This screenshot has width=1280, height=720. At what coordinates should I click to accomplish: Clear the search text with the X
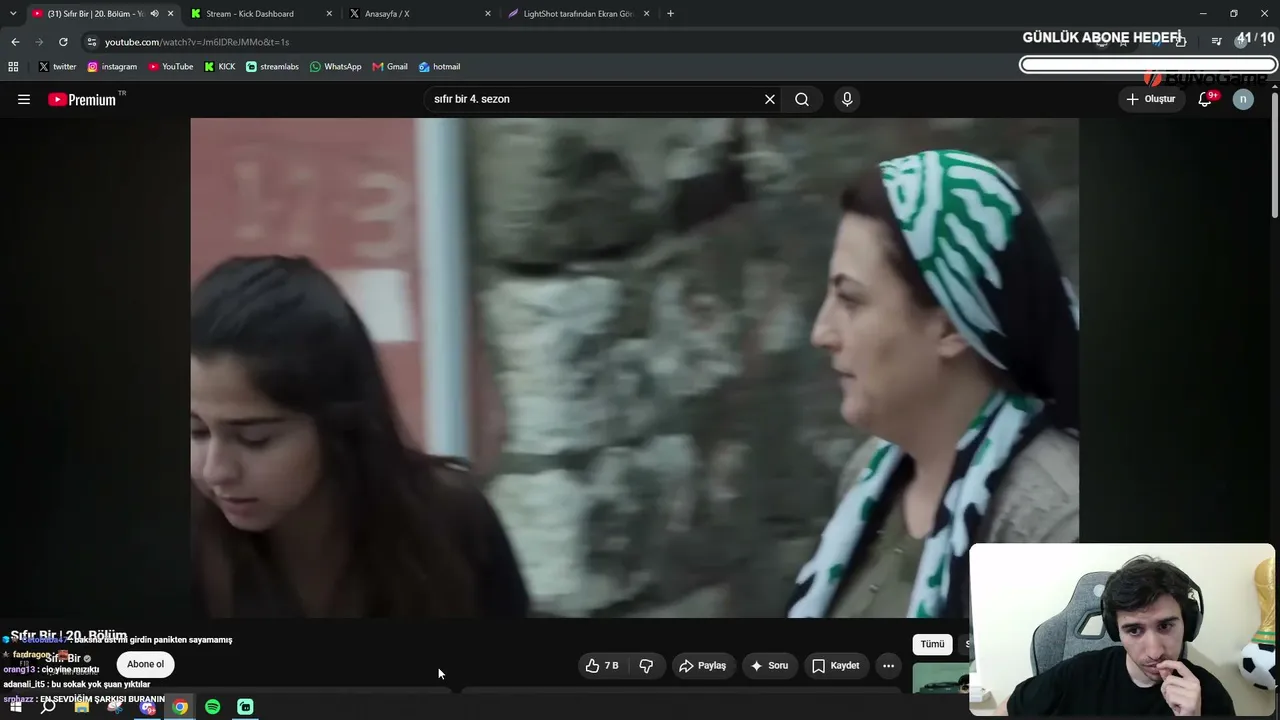click(770, 99)
